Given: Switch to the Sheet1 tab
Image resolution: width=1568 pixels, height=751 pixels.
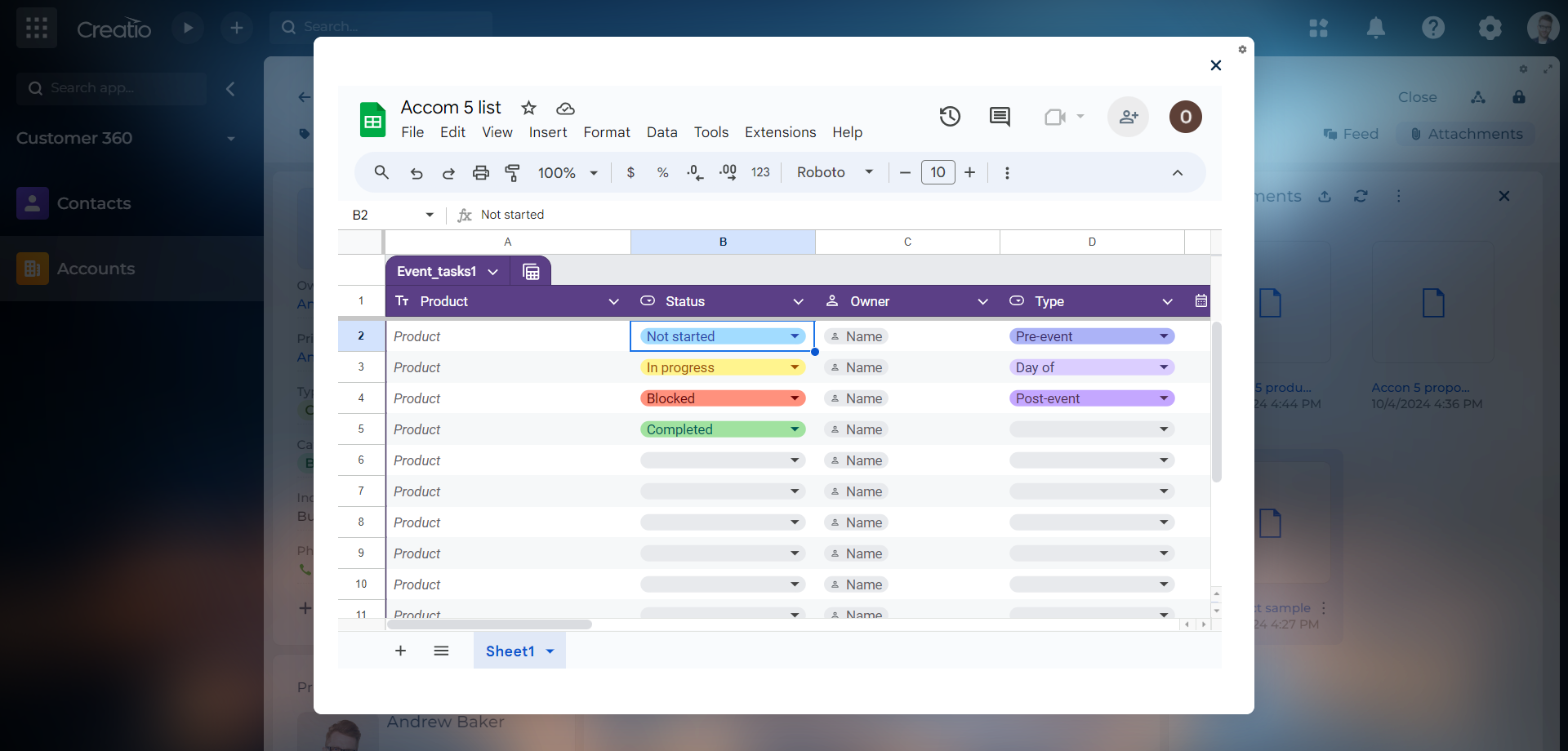Looking at the screenshot, I should click(510, 651).
